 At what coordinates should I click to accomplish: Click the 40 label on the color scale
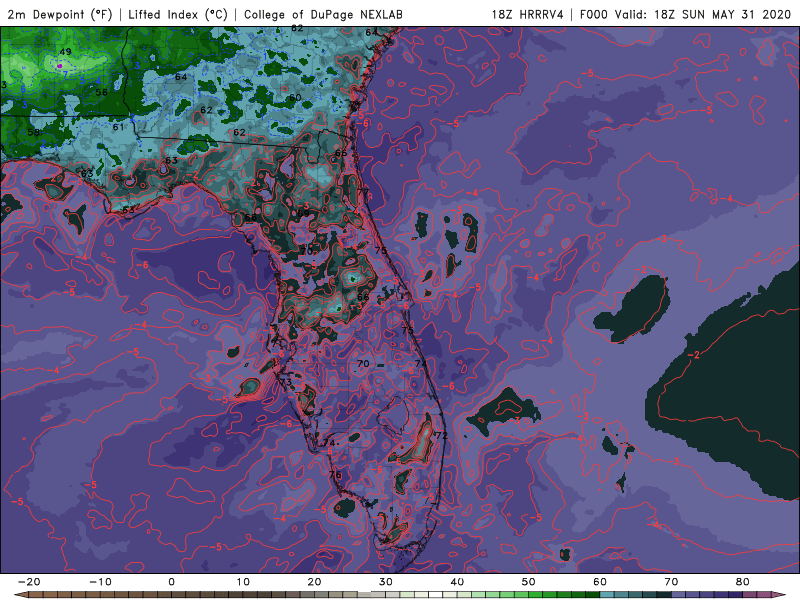point(457,582)
